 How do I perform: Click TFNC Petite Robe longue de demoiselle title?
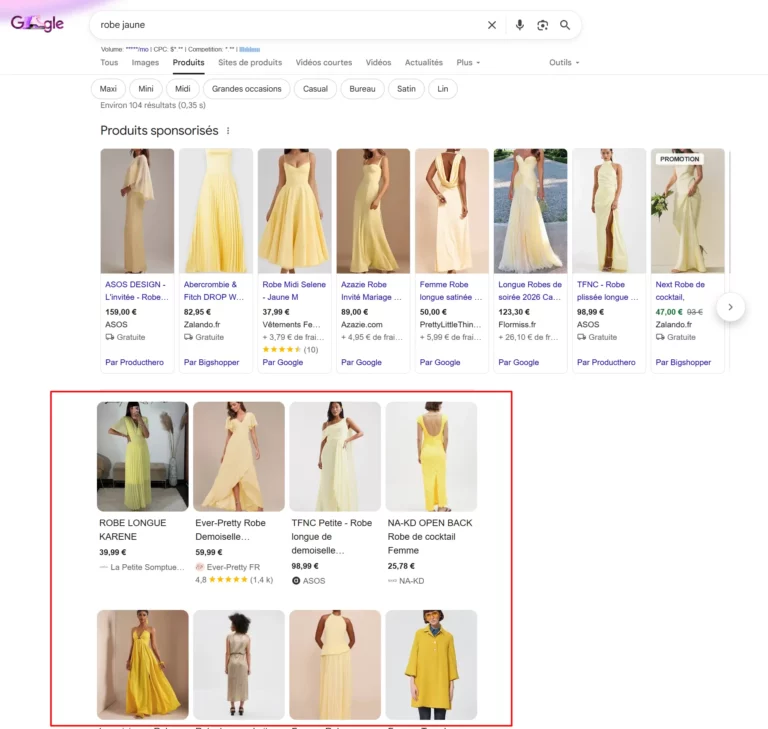click(x=332, y=536)
